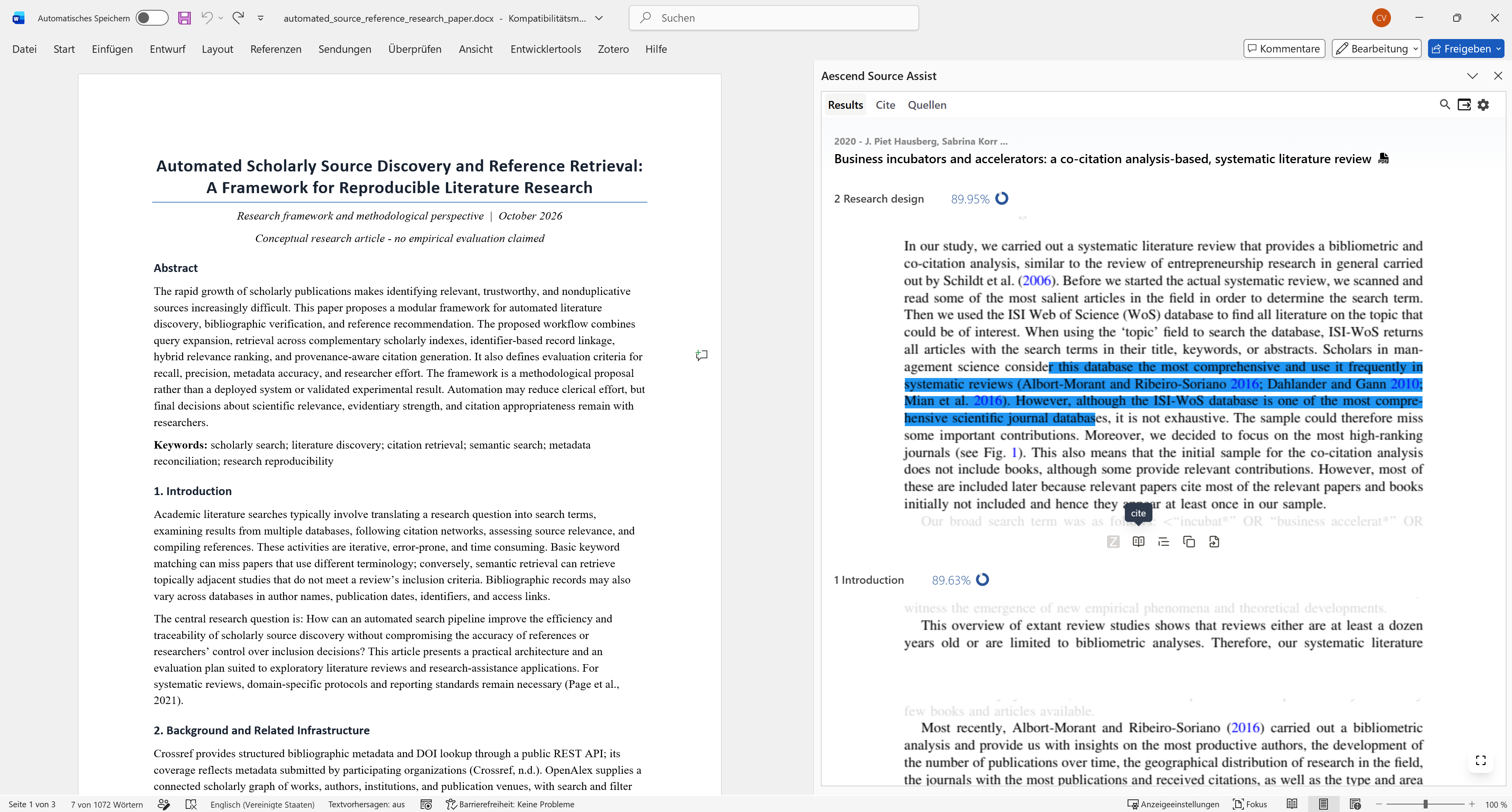Copy the excerpt with the copy icon
Viewport: 1512px width, 812px height.
1189,542
